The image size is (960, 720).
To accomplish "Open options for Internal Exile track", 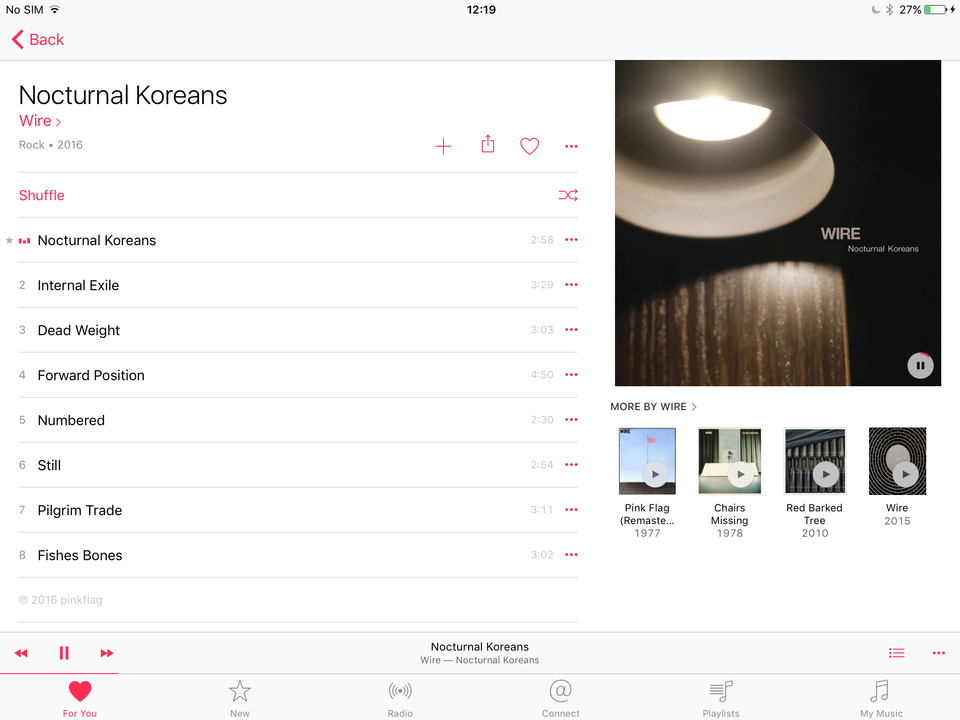I will [x=571, y=285].
